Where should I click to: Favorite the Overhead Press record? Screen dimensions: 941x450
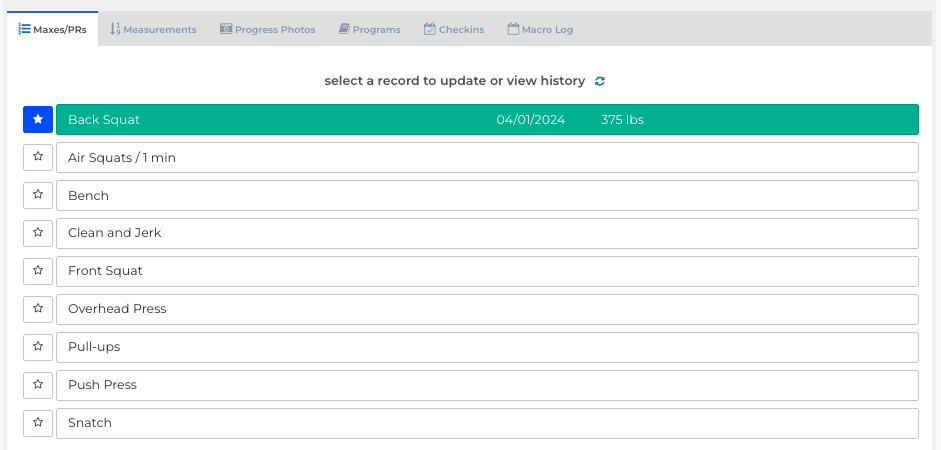point(38,309)
